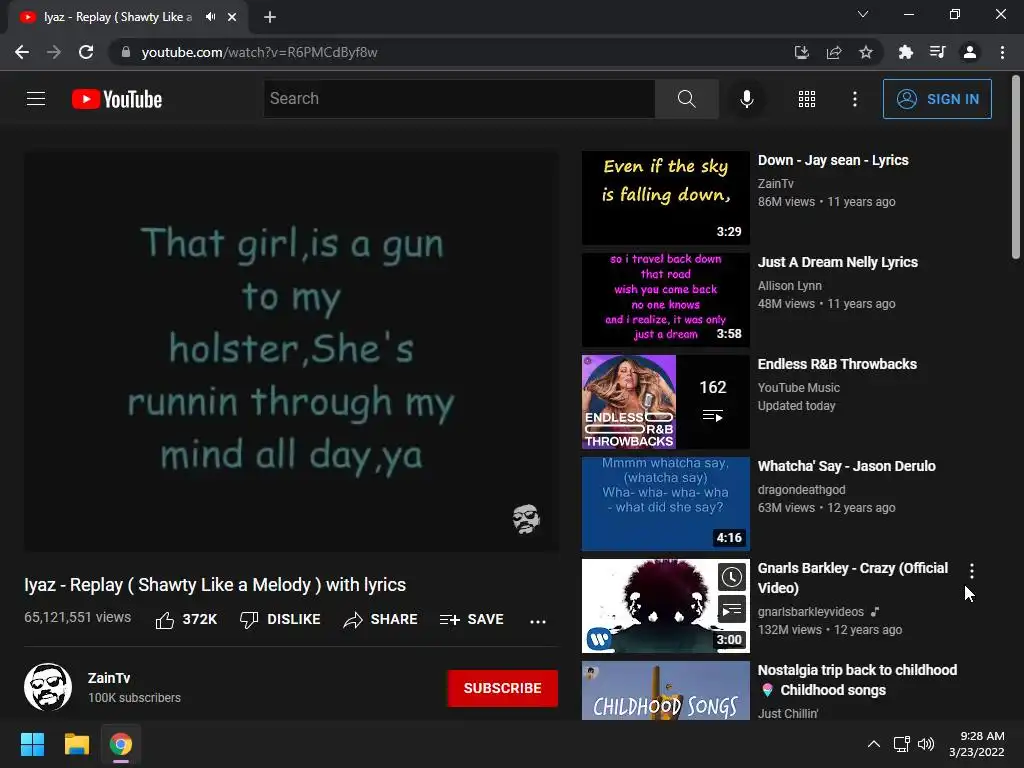Viewport: 1024px width, 768px height.
Task: Click the address bar URL
Action: click(259, 52)
